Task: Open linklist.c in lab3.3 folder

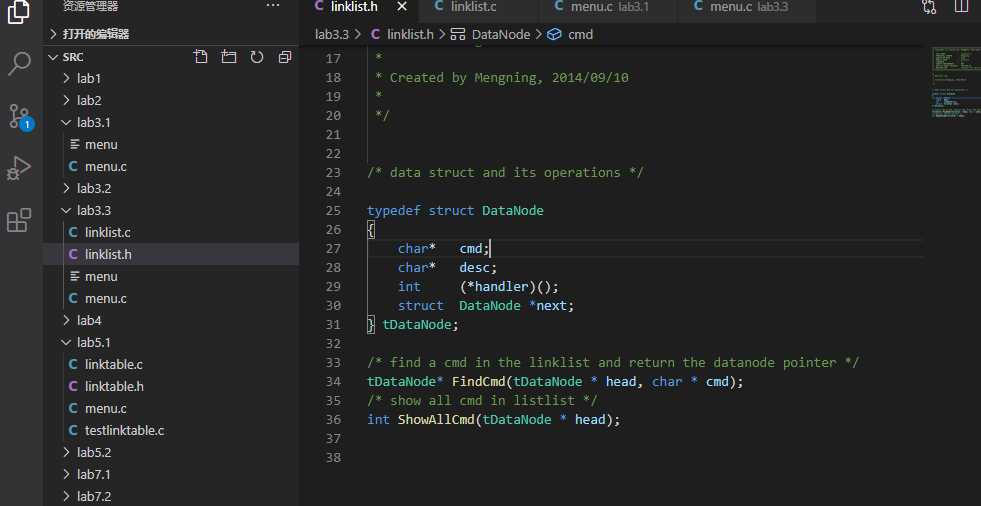Action: pos(171,232)
